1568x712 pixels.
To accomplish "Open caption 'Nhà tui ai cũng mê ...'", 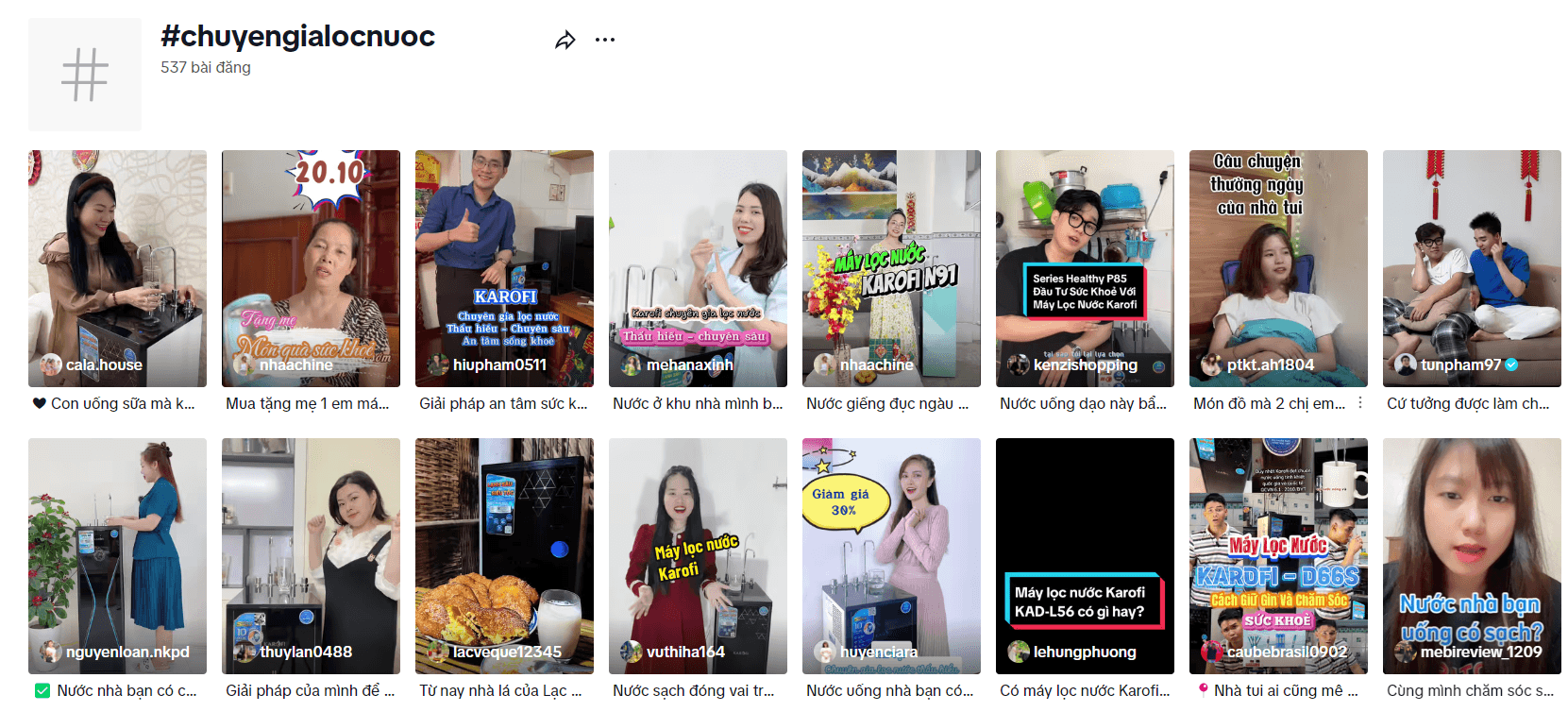I will (1277, 690).
